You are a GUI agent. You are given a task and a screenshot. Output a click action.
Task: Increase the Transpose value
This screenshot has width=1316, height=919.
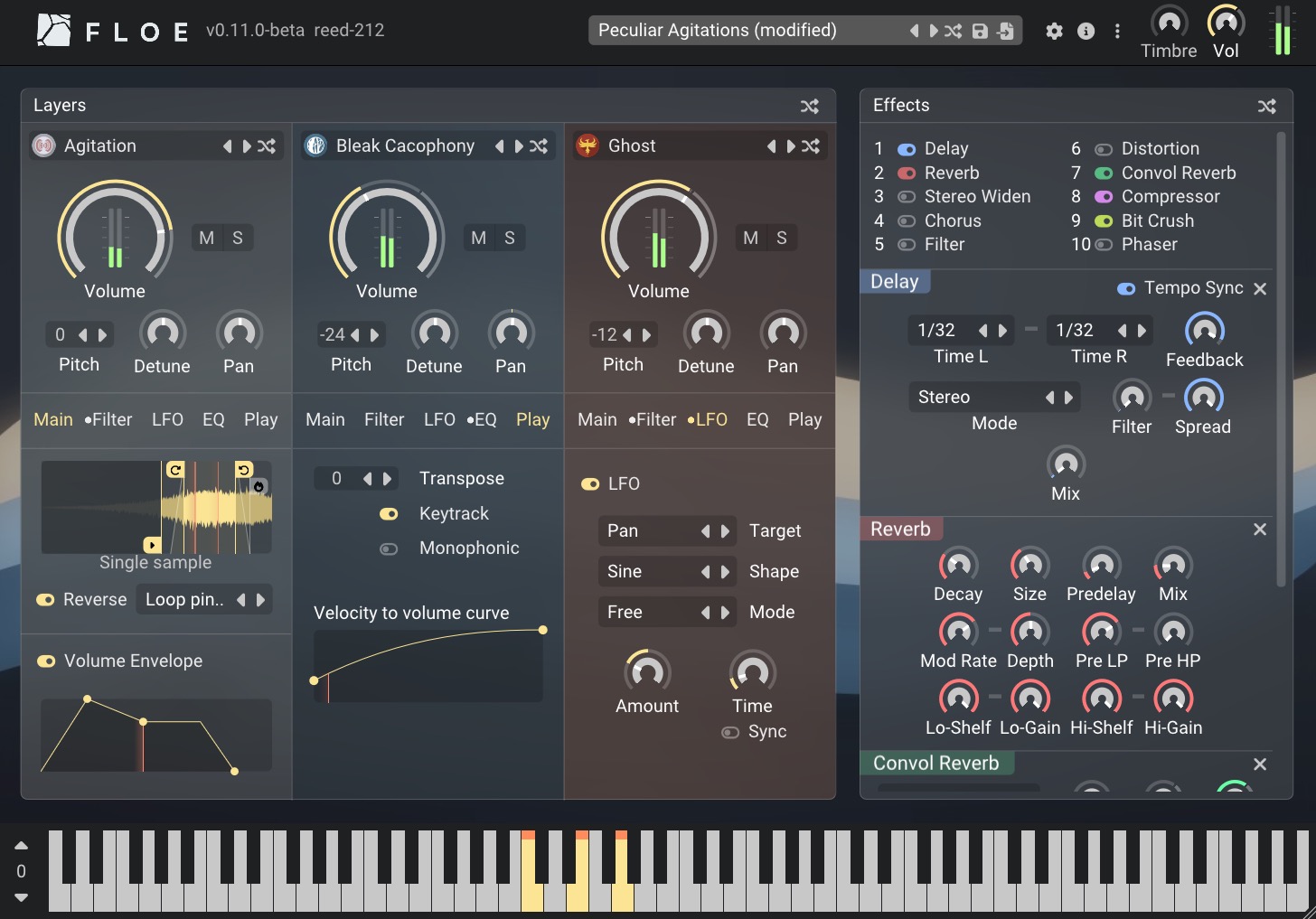pos(387,479)
